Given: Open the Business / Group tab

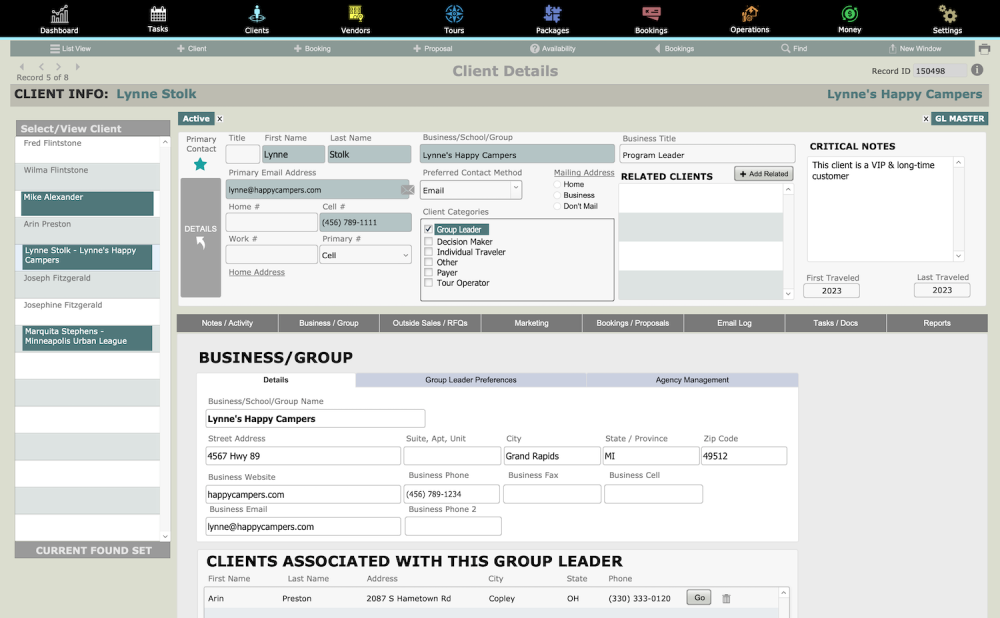Looking at the screenshot, I should (328, 323).
